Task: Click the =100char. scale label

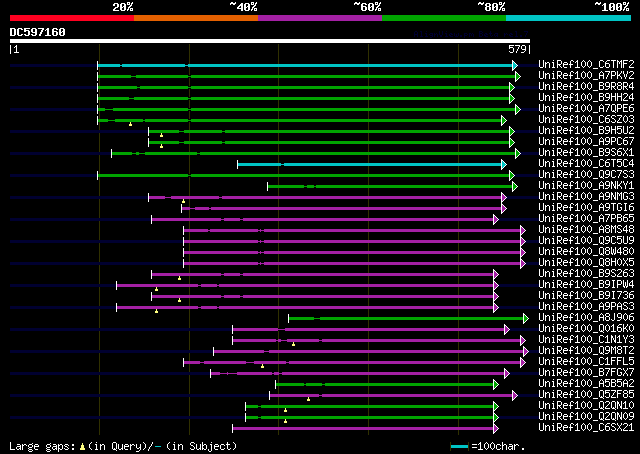Action: coord(498,446)
